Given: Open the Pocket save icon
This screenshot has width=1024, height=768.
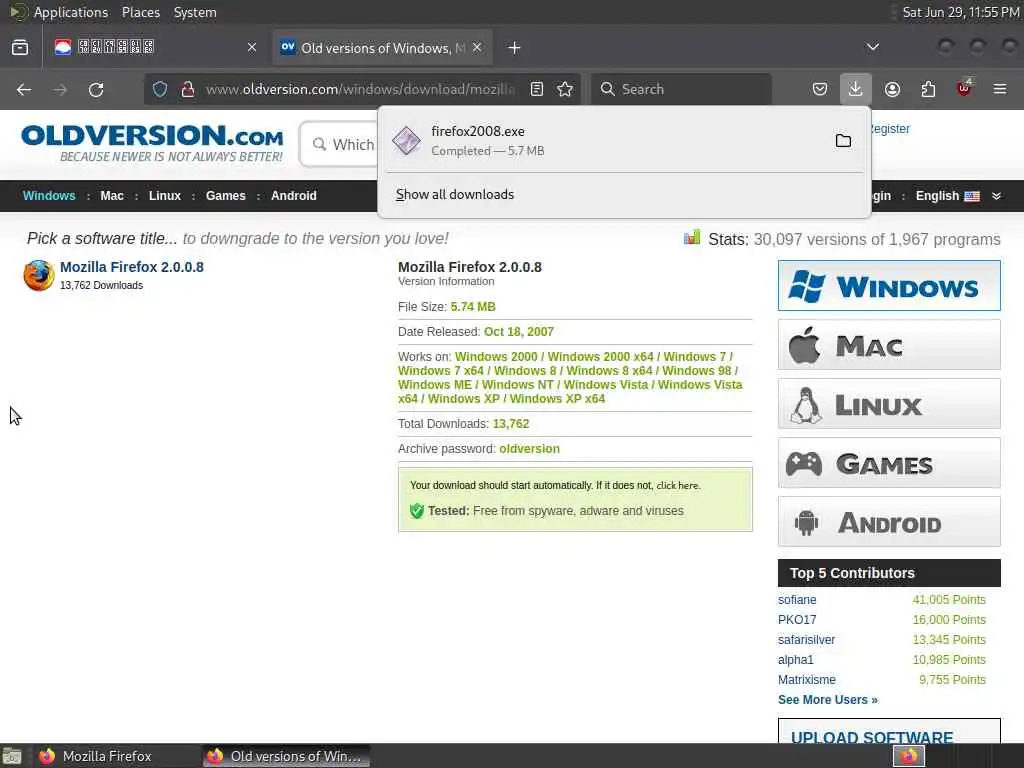Looking at the screenshot, I should 820,89.
